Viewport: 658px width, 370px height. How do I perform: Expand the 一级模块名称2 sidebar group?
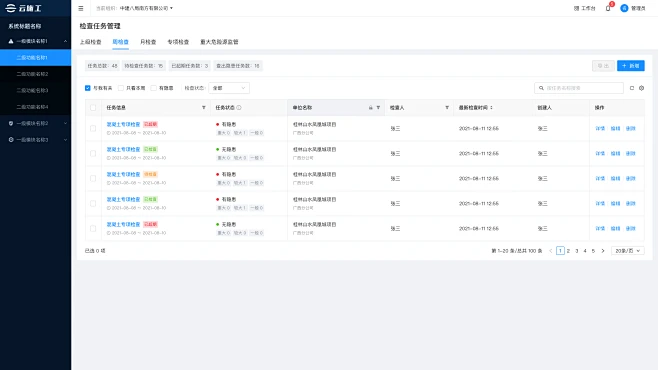pos(65,123)
